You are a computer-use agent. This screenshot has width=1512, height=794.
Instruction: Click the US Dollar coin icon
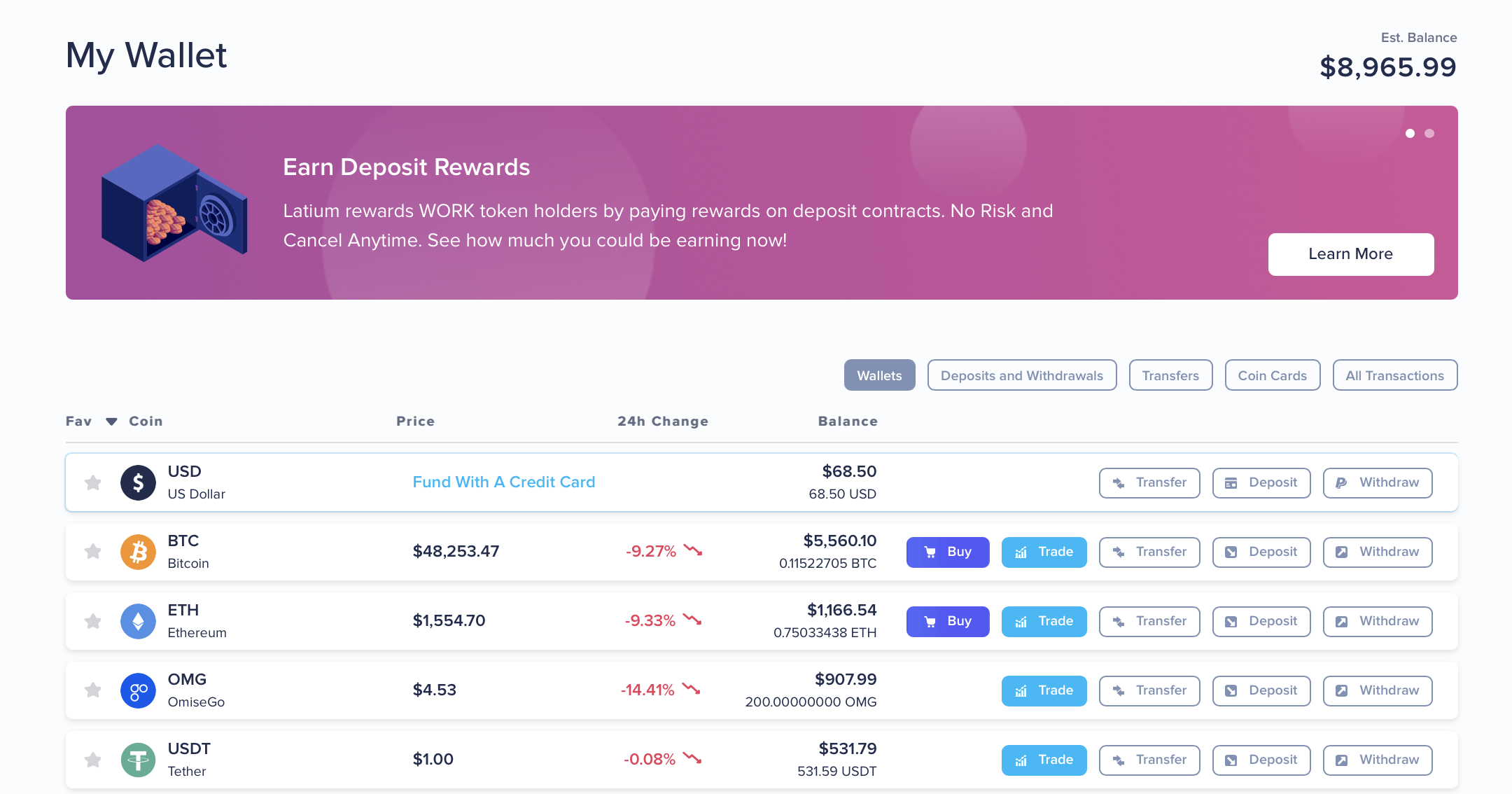[138, 482]
